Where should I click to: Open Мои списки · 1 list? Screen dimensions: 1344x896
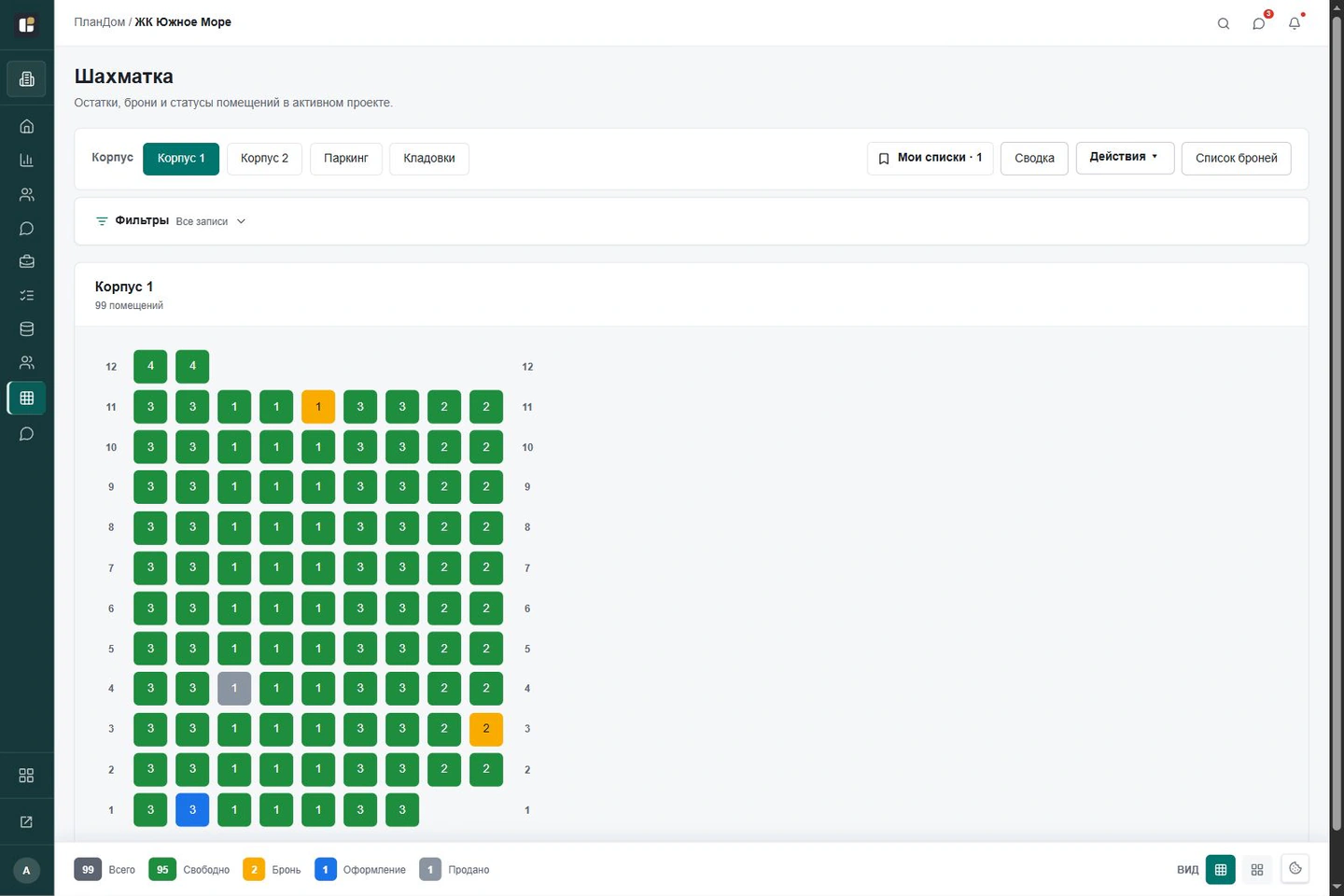coord(930,158)
